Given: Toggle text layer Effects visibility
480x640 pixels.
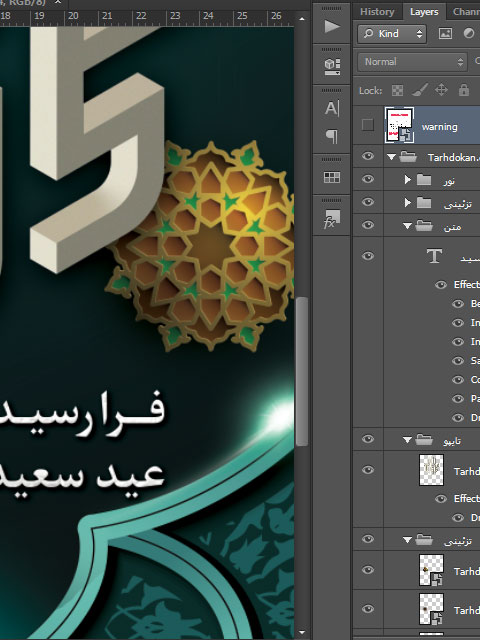Looking at the screenshot, I should (441, 284).
